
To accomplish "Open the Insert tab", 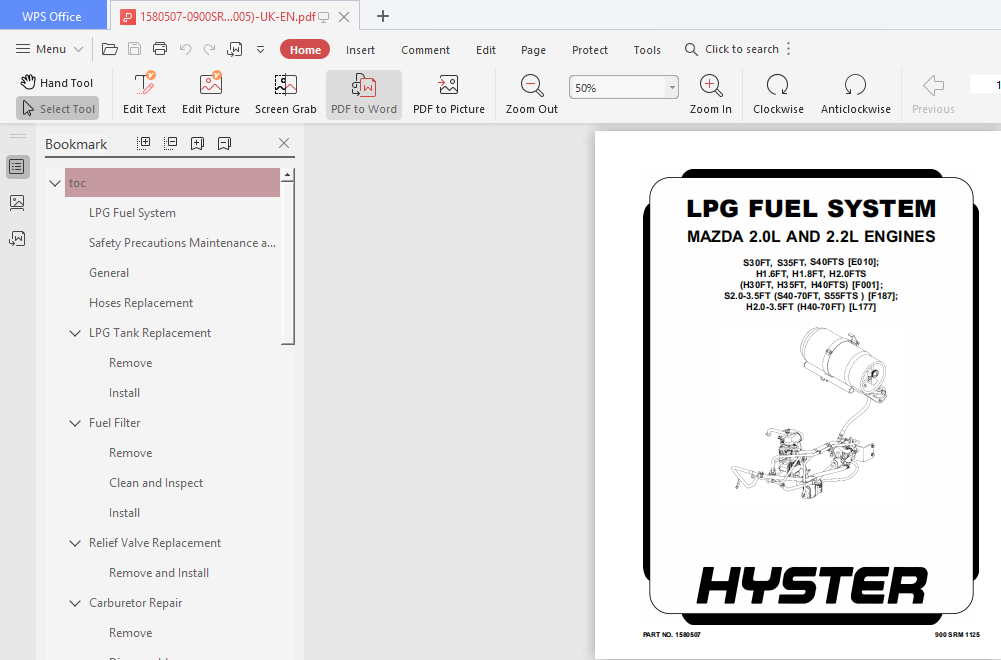I will click(x=360, y=50).
